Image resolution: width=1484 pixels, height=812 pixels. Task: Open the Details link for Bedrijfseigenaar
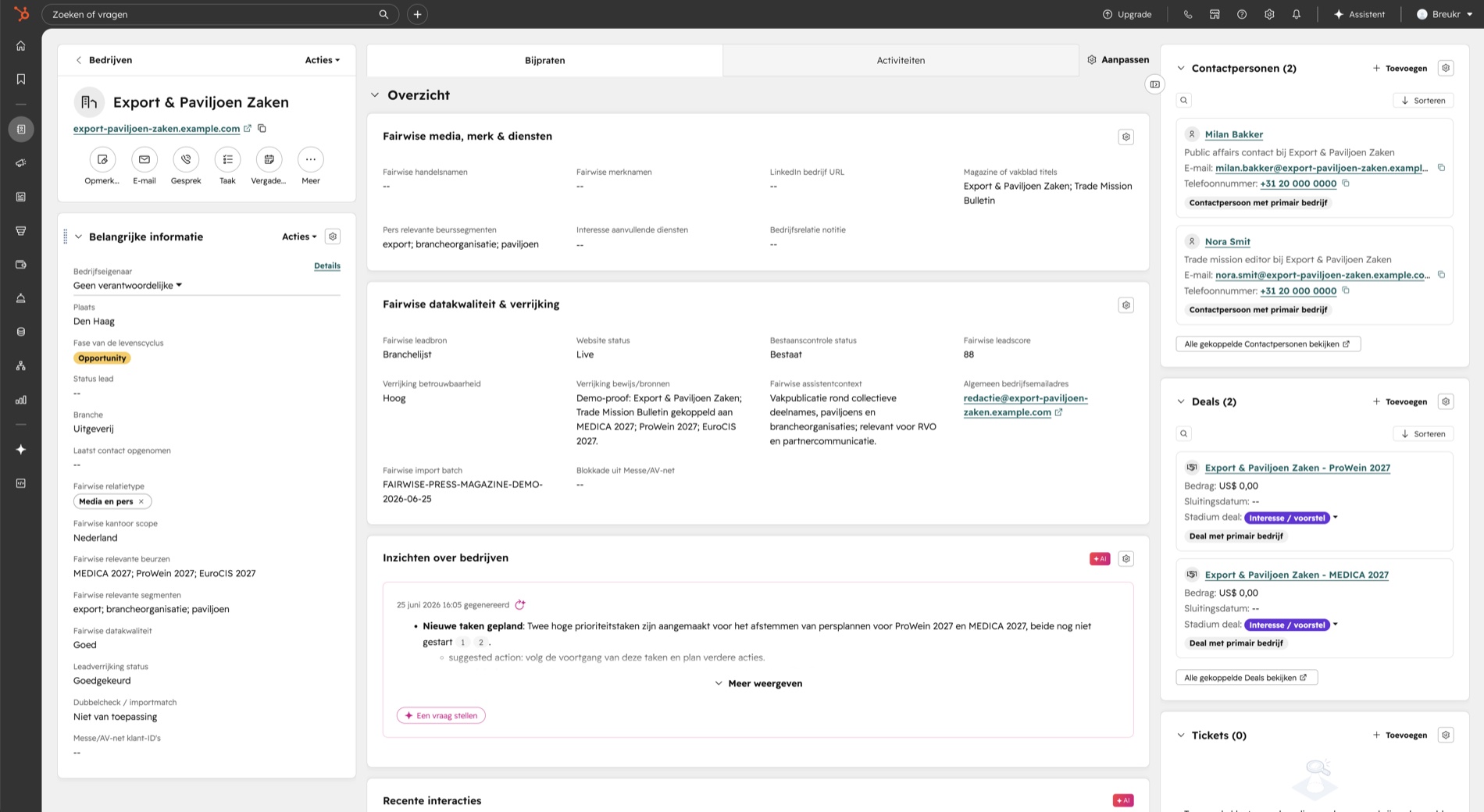(x=327, y=265)
